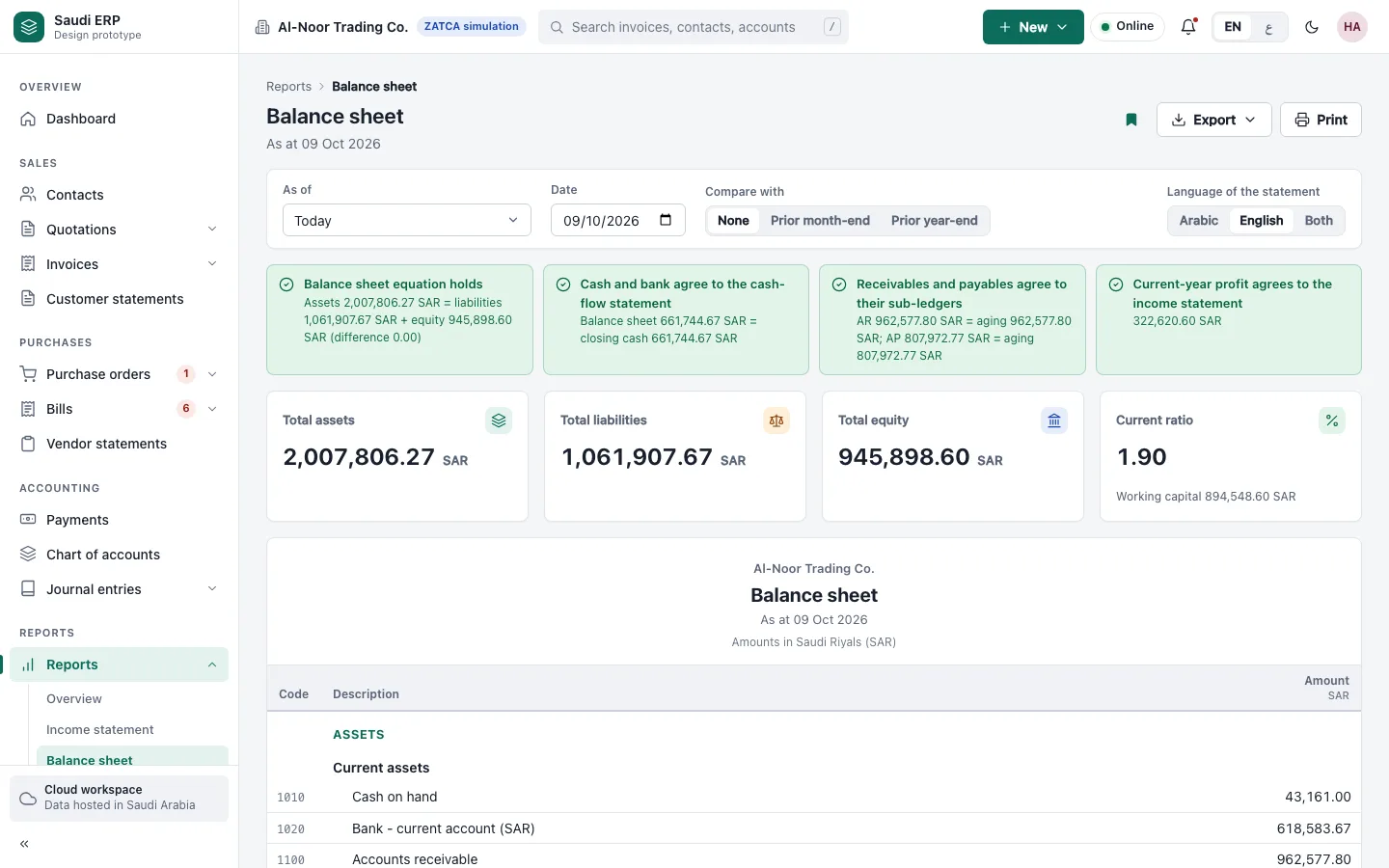Compare with Prior month-end
The height and width of the screenshot is (868, 1389).
[x=820, y=221]
